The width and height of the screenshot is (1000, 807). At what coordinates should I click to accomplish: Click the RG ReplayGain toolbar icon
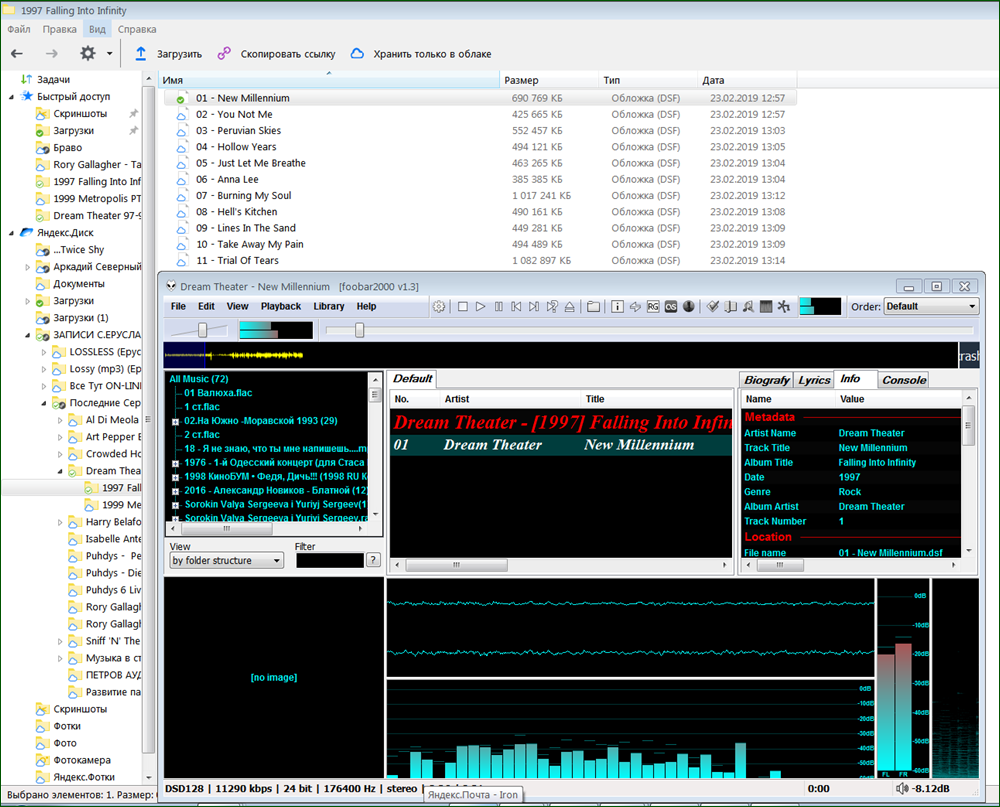(x=653, y=307)
